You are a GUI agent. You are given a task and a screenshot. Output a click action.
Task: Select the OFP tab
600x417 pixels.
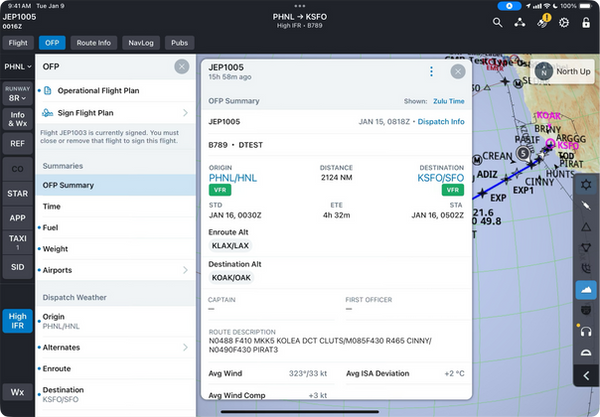coord(52,43)
